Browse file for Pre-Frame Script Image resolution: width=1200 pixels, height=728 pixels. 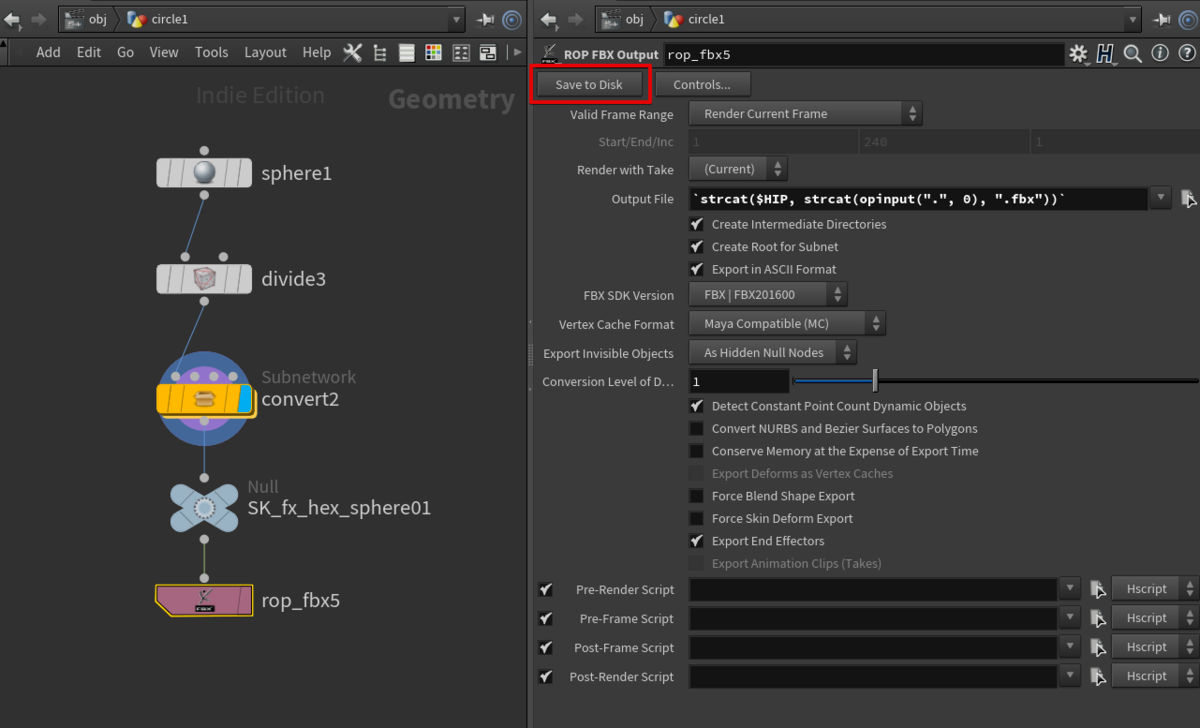1097,618
